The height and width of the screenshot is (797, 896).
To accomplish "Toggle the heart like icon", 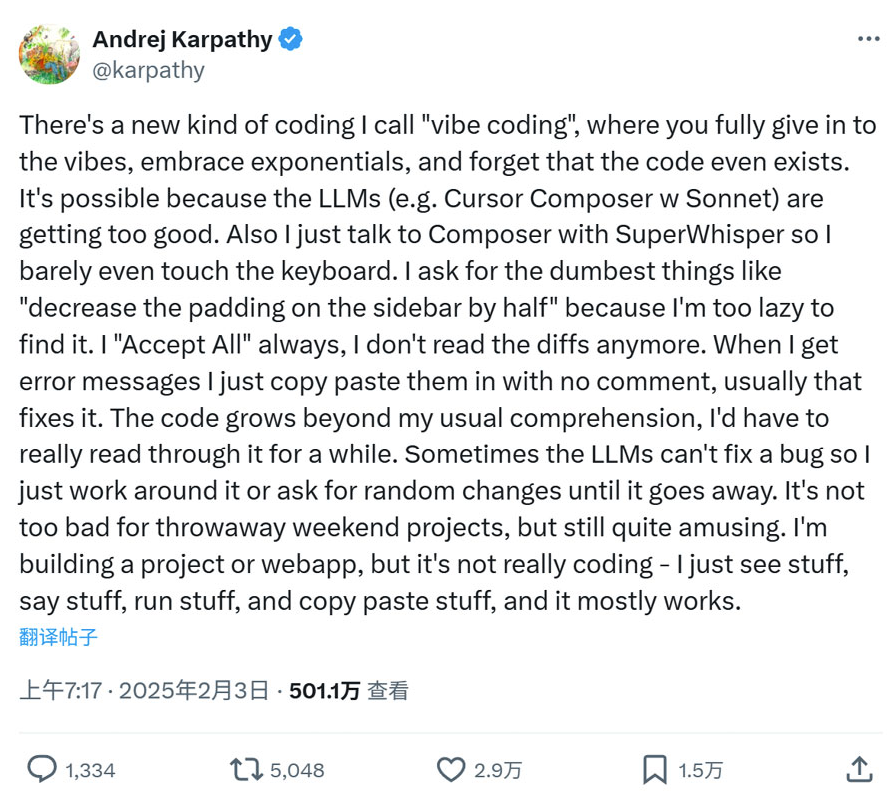I will click(x=452, y=769).
